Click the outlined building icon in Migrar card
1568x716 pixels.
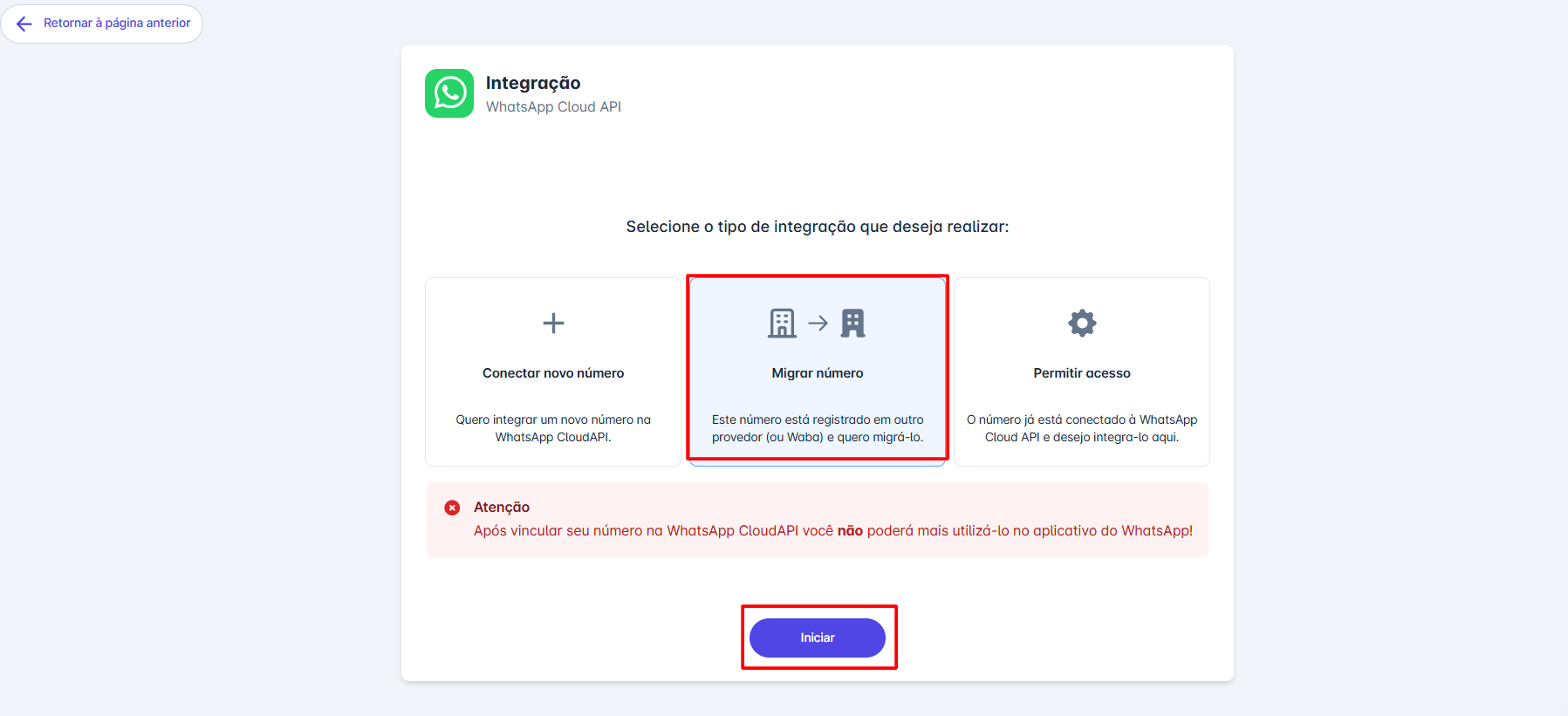click(782, 324)
